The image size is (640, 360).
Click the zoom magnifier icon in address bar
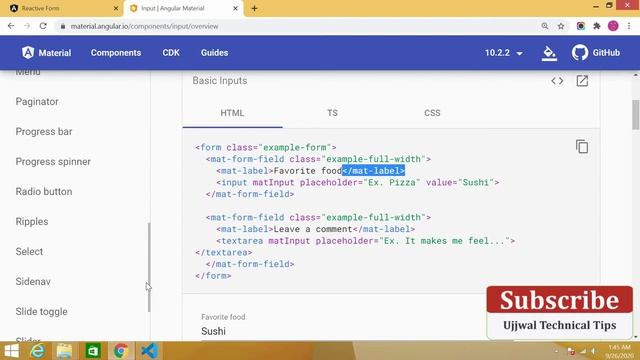click(x=545, y=26)
